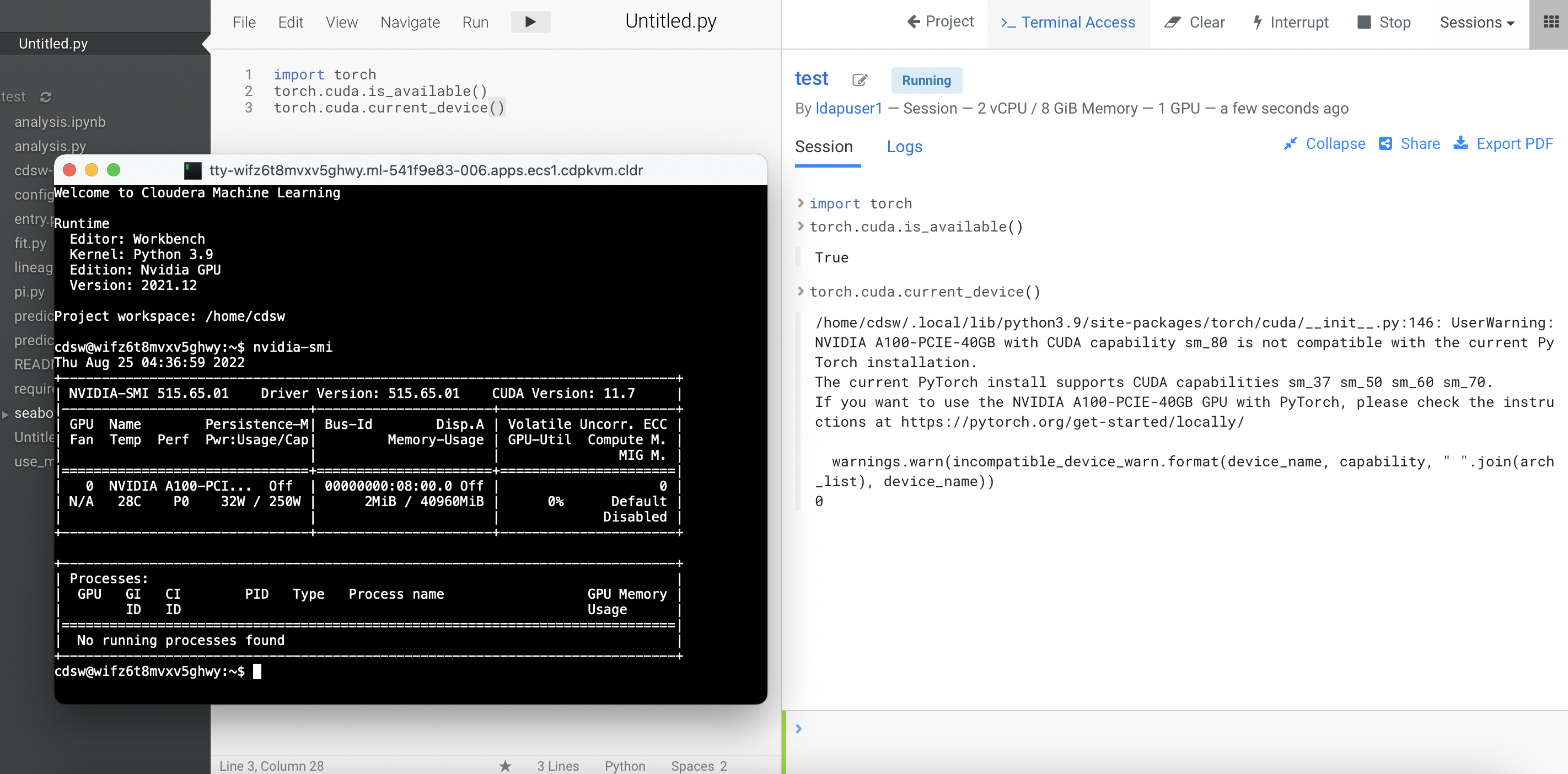Image resolution: width=1568 pixels, height=774 pixels.
Task: Open the ldapuser1 profile link
Action: click(x=849, y=108)
